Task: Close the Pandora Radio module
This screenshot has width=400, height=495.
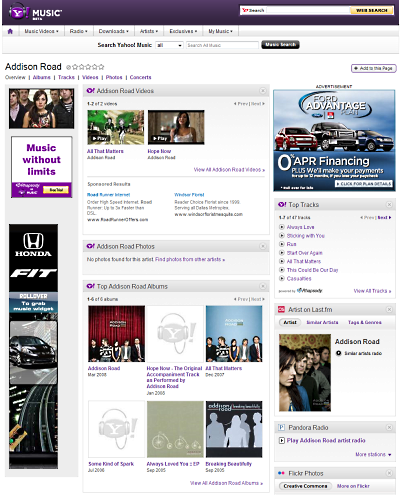Action: pyautogui.click(x=389, y=427)
